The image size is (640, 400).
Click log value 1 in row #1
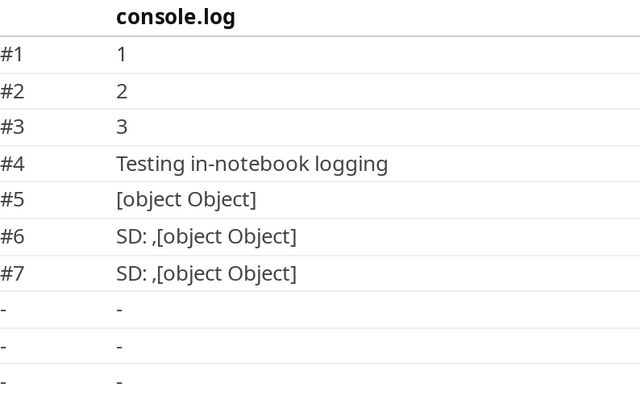121,54
